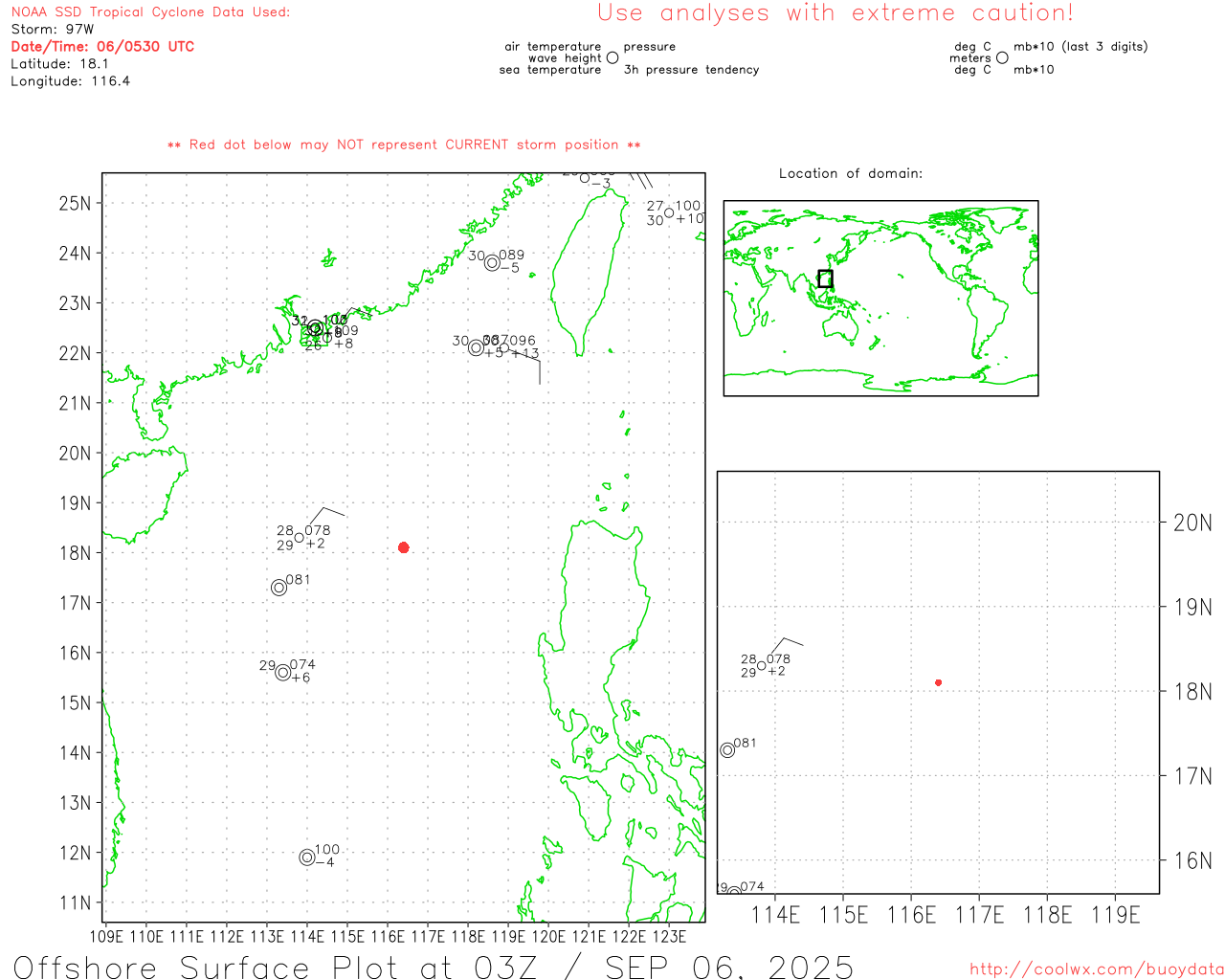Click the 'Storm: 97W' text

pyautogui.click(x=53, y=30)
